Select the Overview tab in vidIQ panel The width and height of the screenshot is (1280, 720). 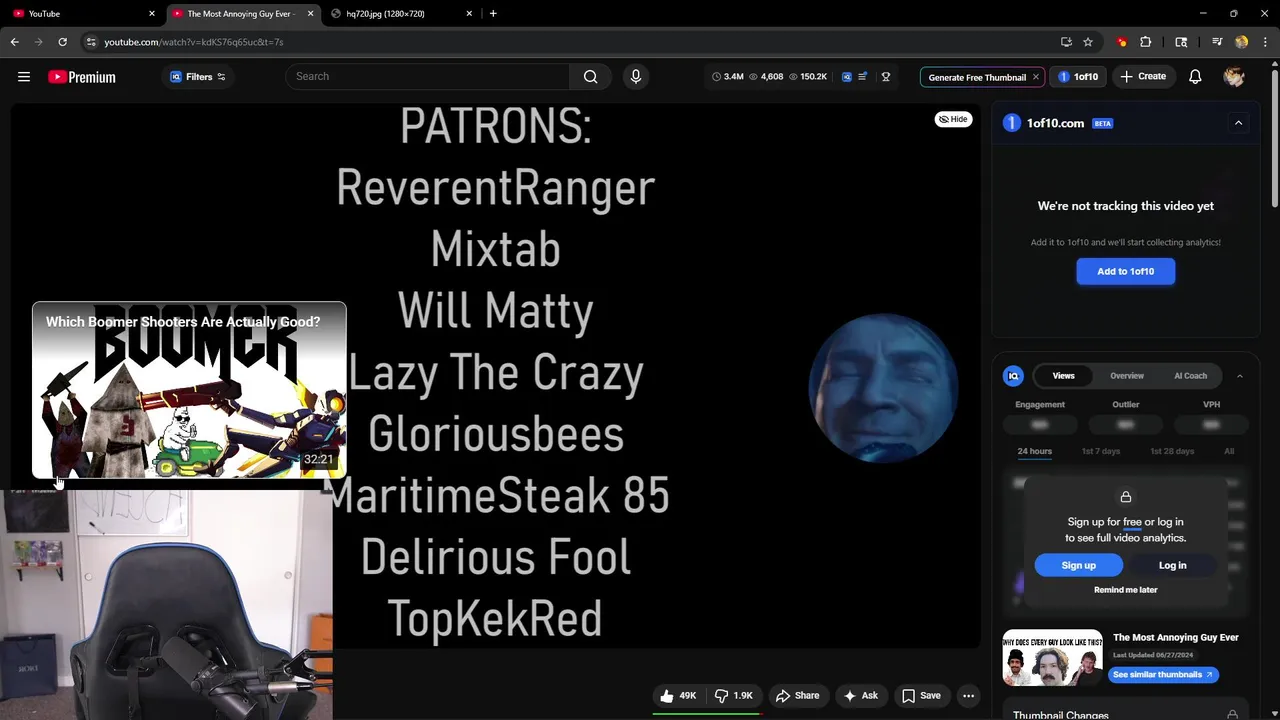click(1127, 376)
